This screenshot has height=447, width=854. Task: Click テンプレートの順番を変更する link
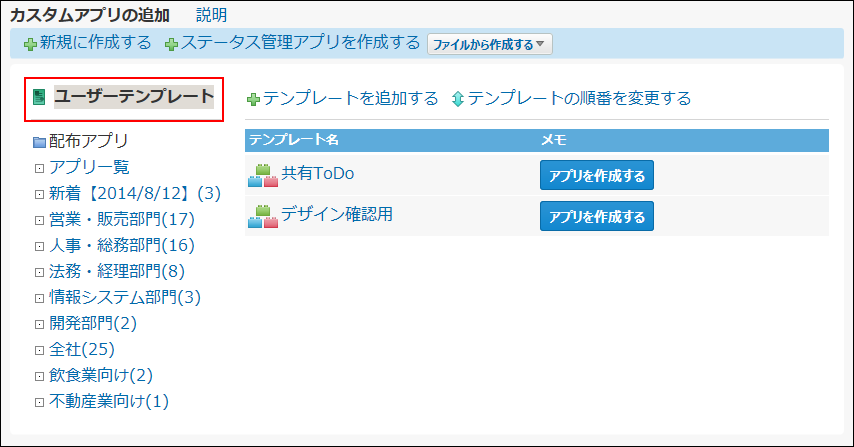point(580,98)
